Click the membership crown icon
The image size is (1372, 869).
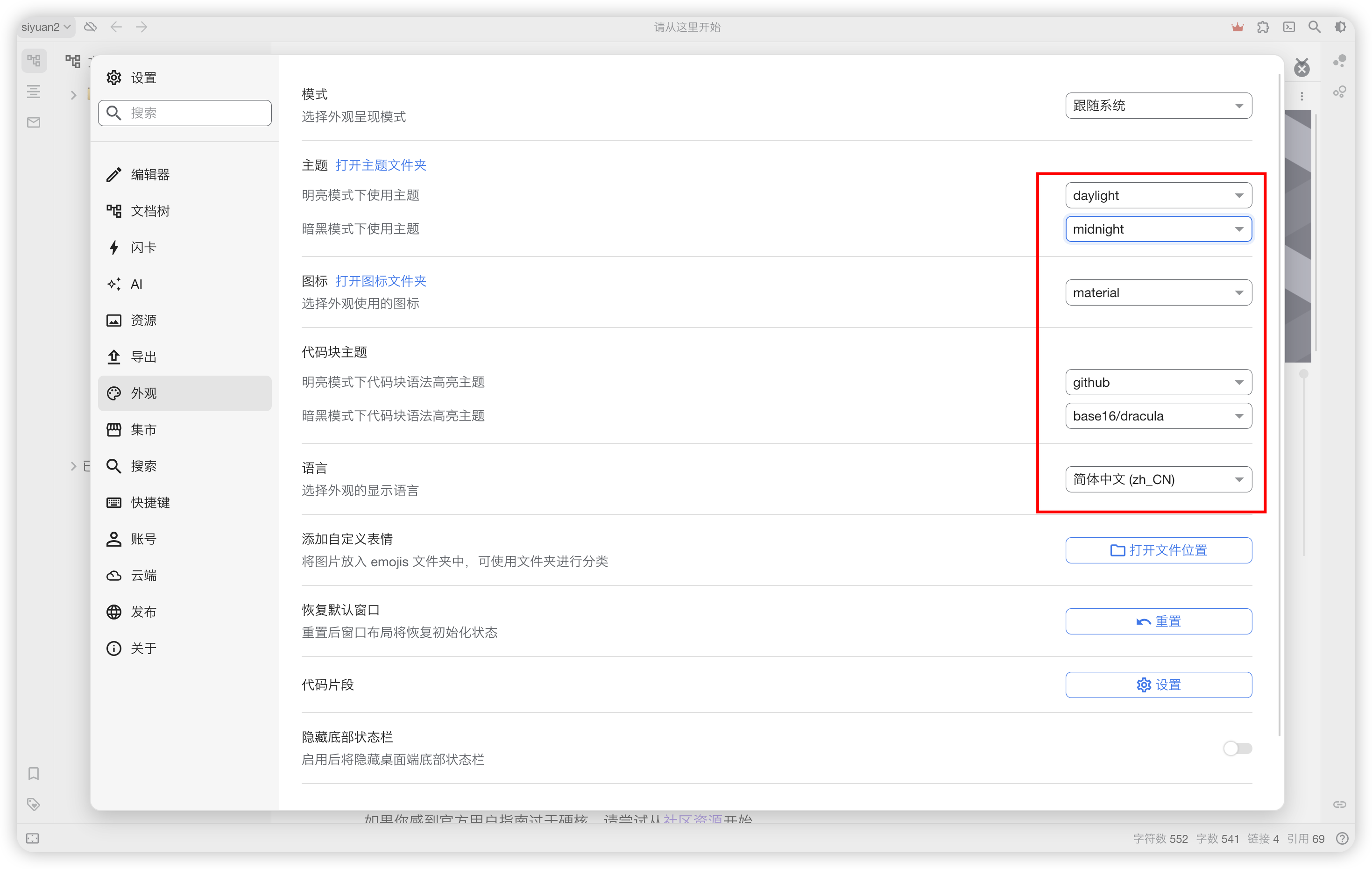tap(1238, 27)
